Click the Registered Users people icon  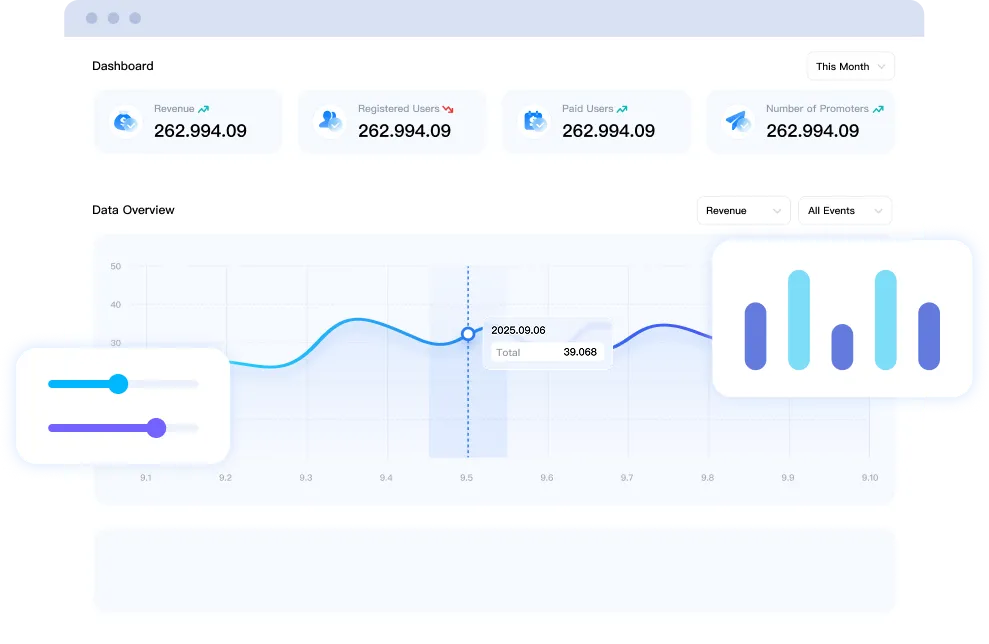329,121
